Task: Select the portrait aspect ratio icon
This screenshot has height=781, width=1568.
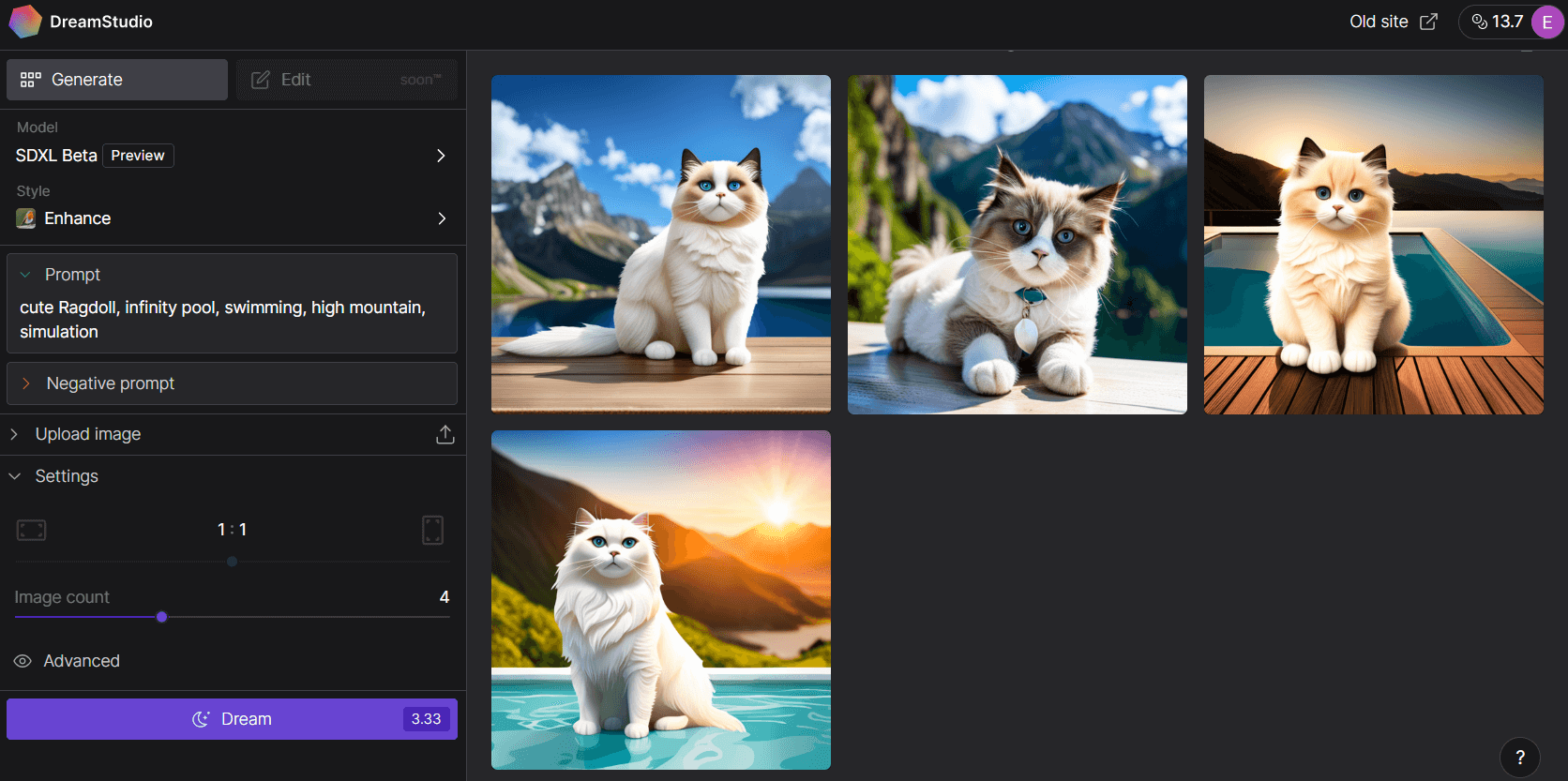Action: (432, 530)
